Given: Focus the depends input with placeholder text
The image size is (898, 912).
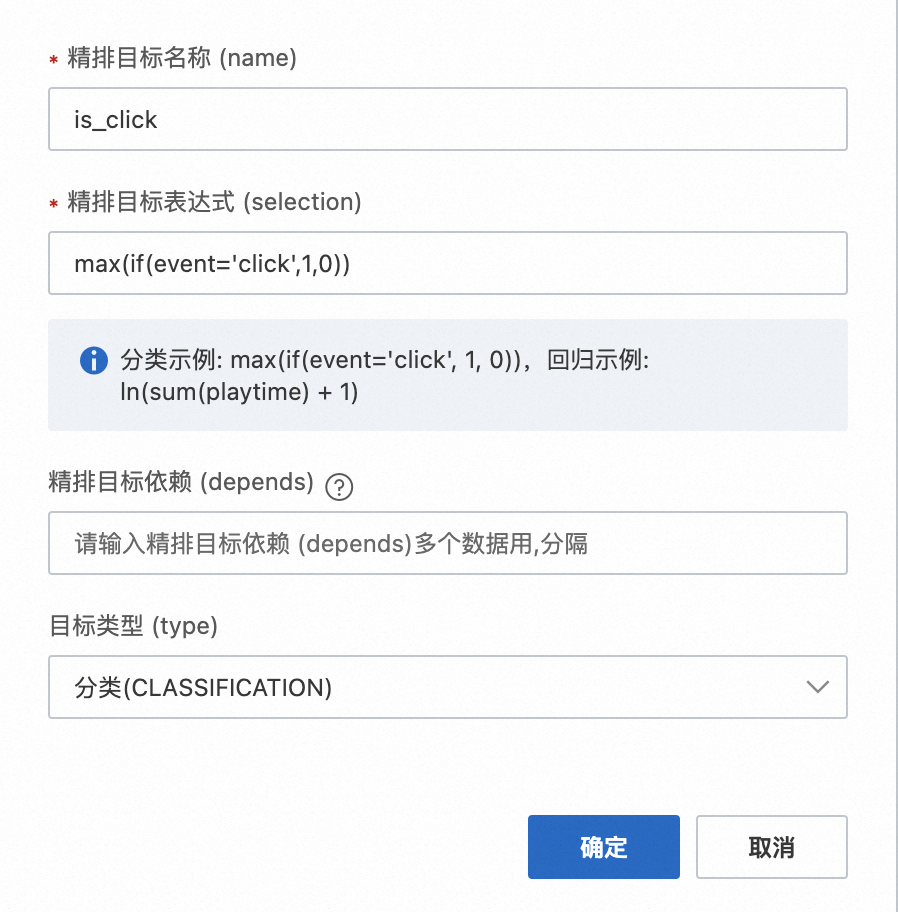Looking at the screenshot, I should pos(447,543).
